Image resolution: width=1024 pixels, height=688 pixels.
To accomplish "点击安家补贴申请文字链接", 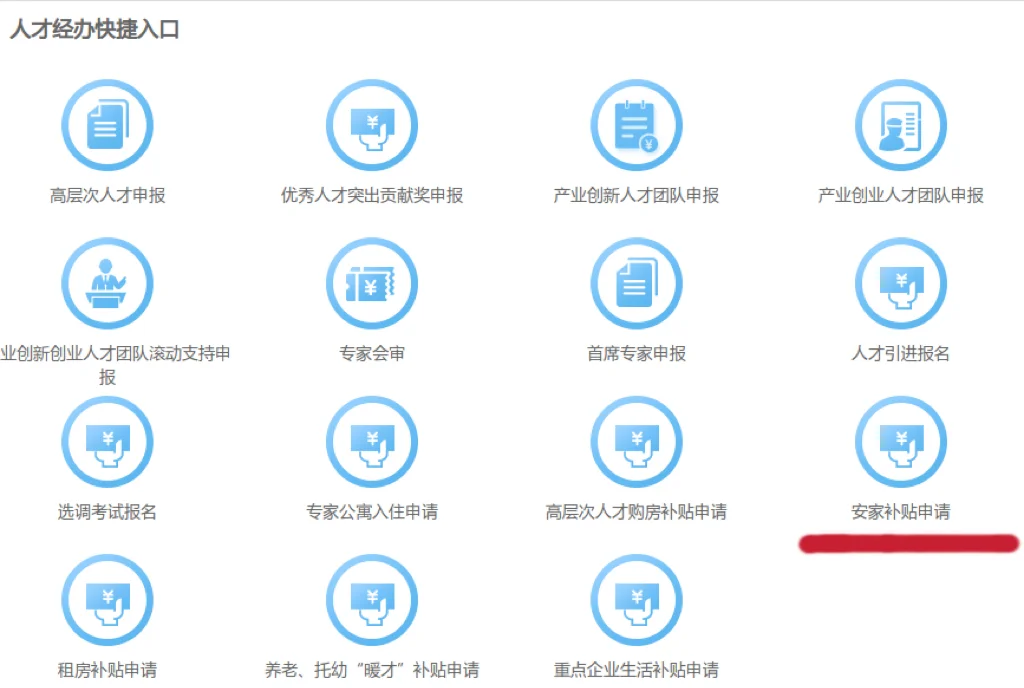I will (900, 510).
